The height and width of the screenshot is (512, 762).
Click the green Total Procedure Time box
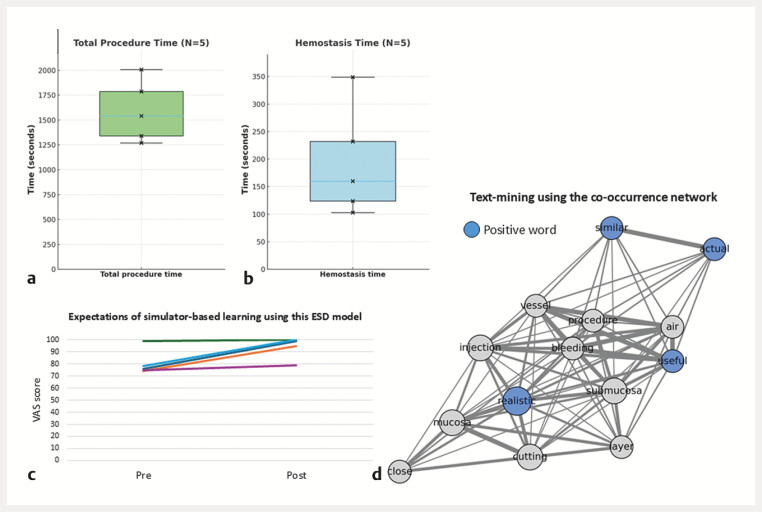point(141,114)
